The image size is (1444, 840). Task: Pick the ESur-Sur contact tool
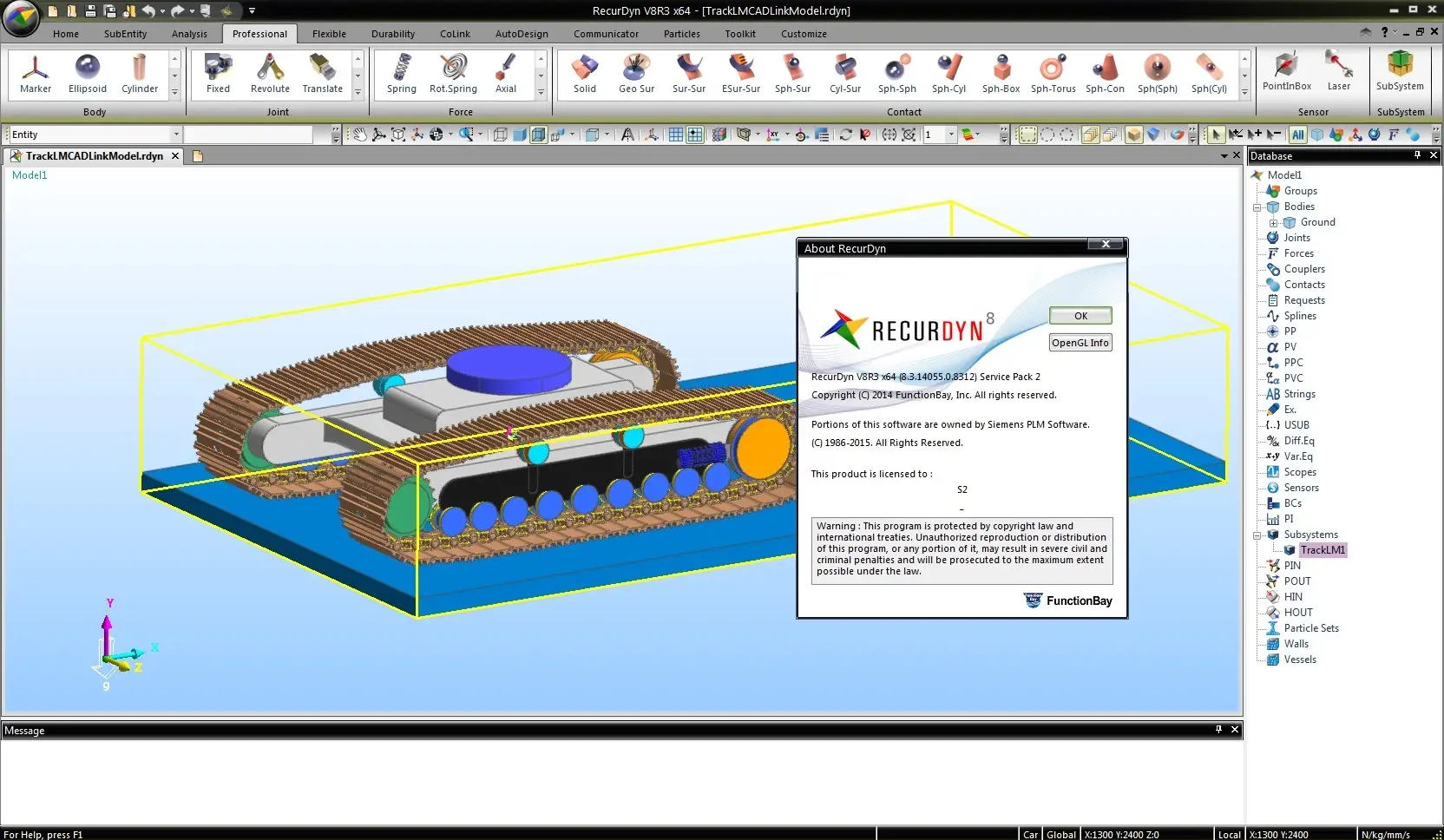(x=741, y=74)
